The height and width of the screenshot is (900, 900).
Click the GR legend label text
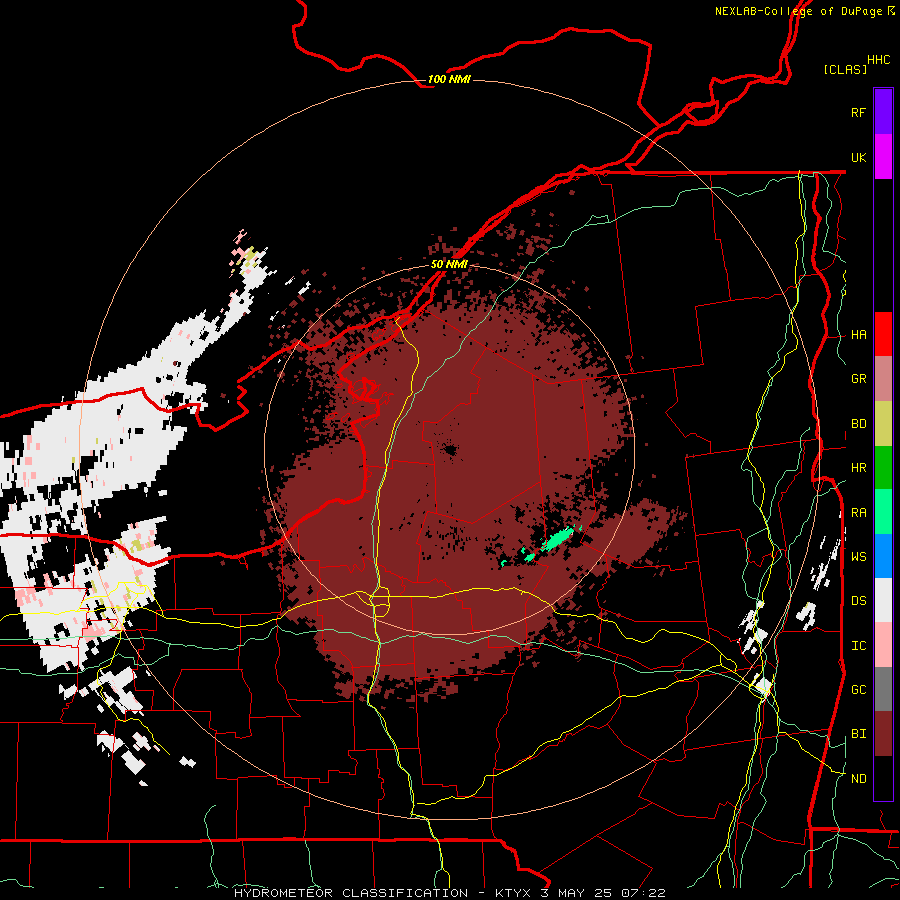(858, 379)
